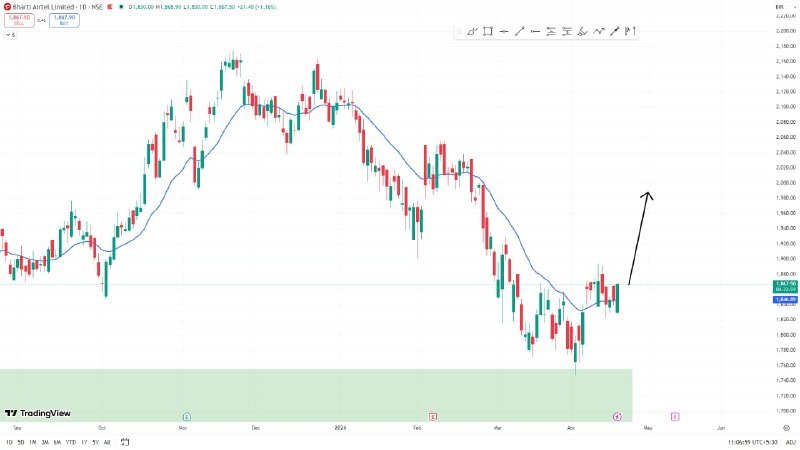The height and width of the screenshot is (450, 800).
Task: Select the brush/path drawing tool in favorites toolbar
Action: pos(472,32)
